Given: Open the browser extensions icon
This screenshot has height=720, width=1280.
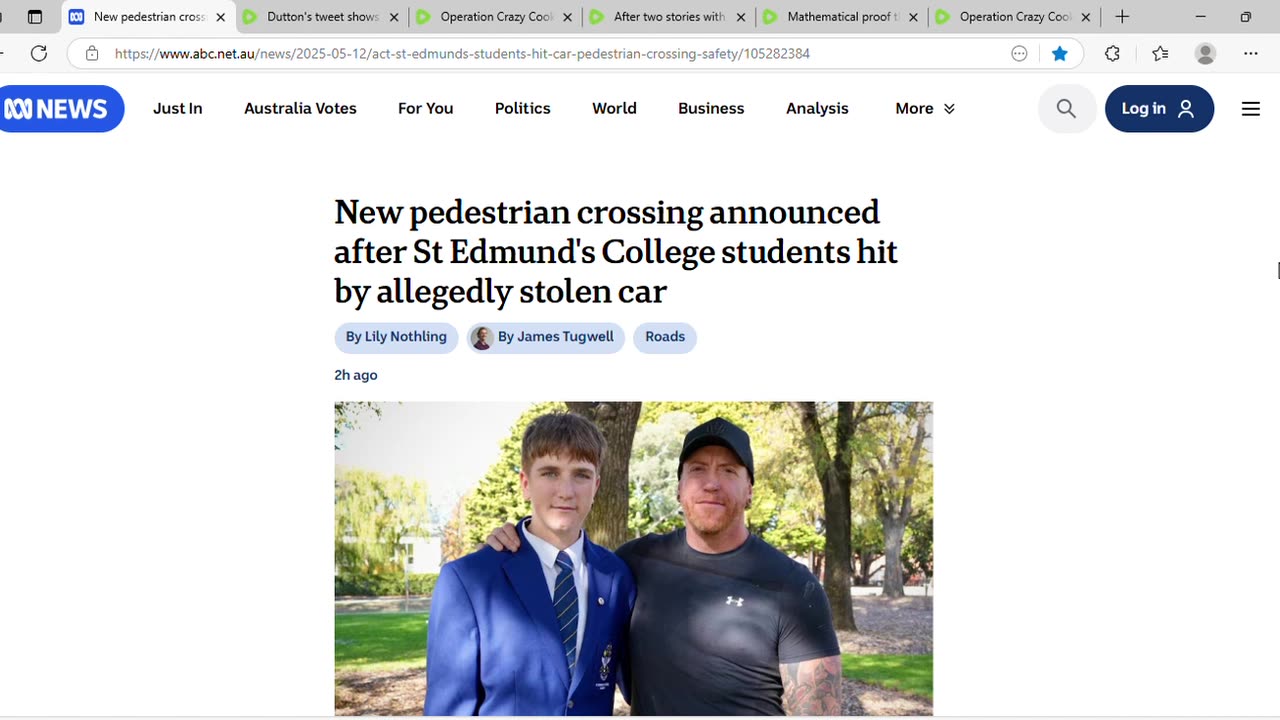Looking at the screenshot, I should 1112,54.
